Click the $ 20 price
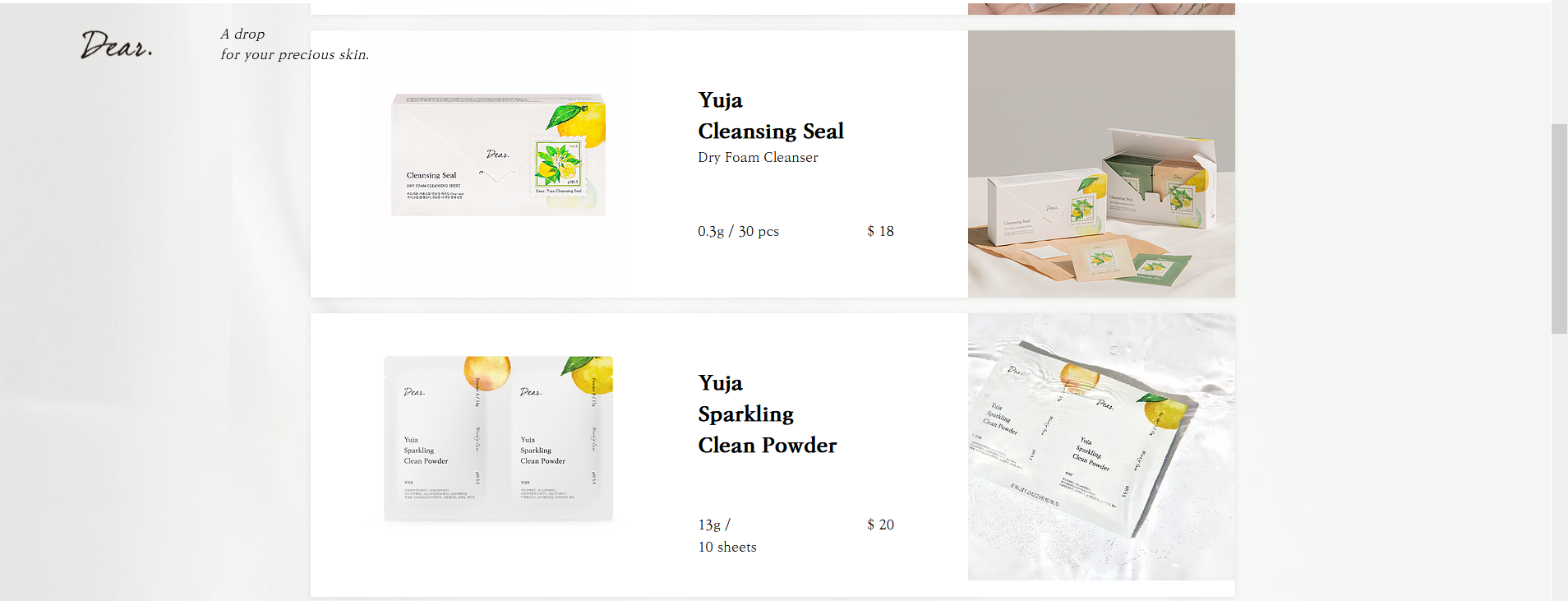The width and height of the screenshot is (1568, 601). 880,525
